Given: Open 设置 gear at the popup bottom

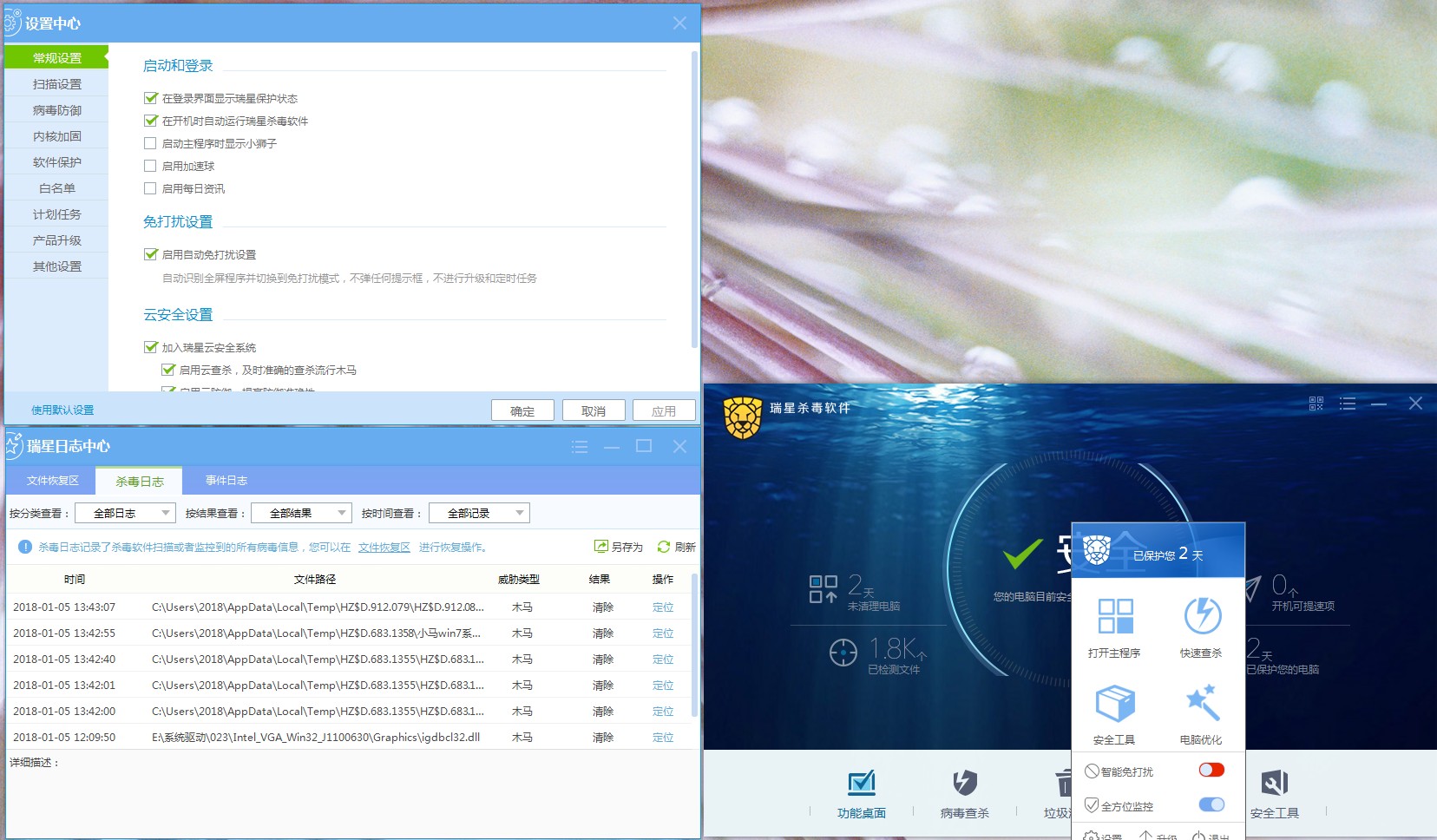Looking at the screenshot, I should (1092, 836).
